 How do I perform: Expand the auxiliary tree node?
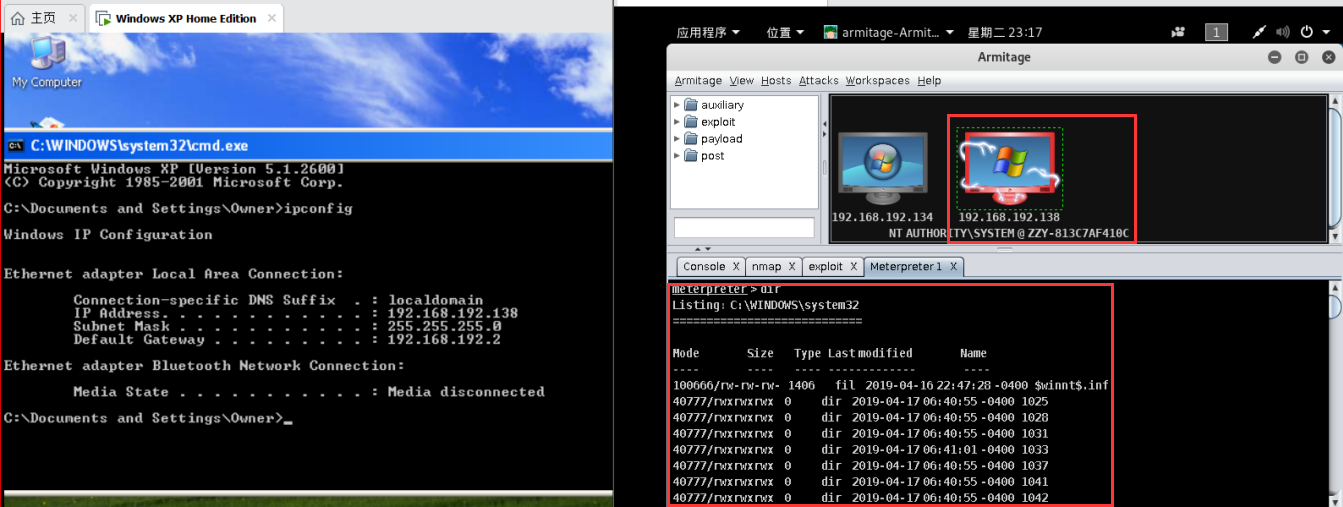677,105
